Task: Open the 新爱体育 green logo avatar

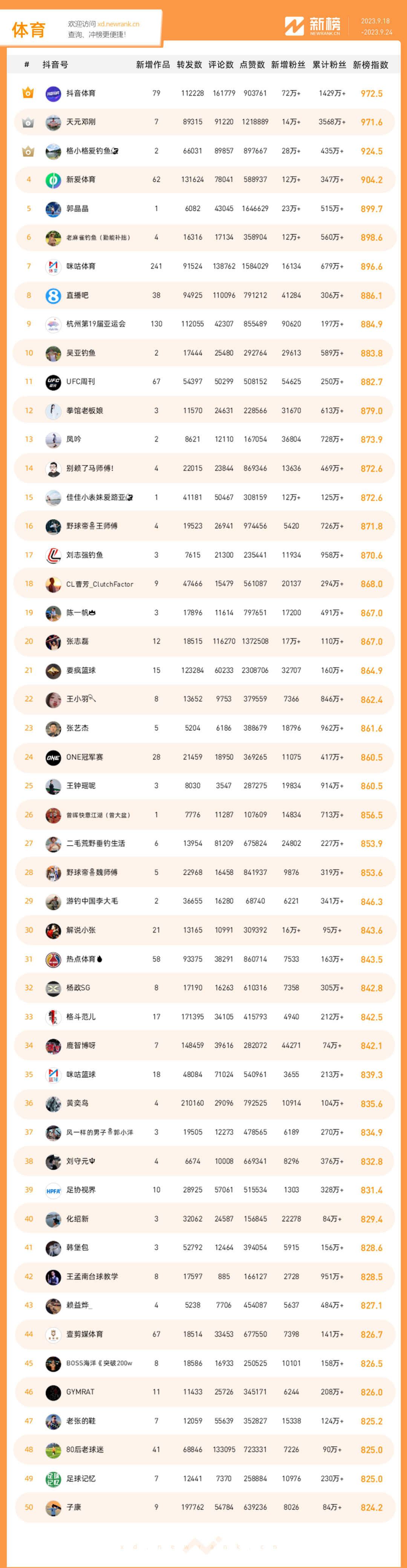Action: (x=54, y=180)
